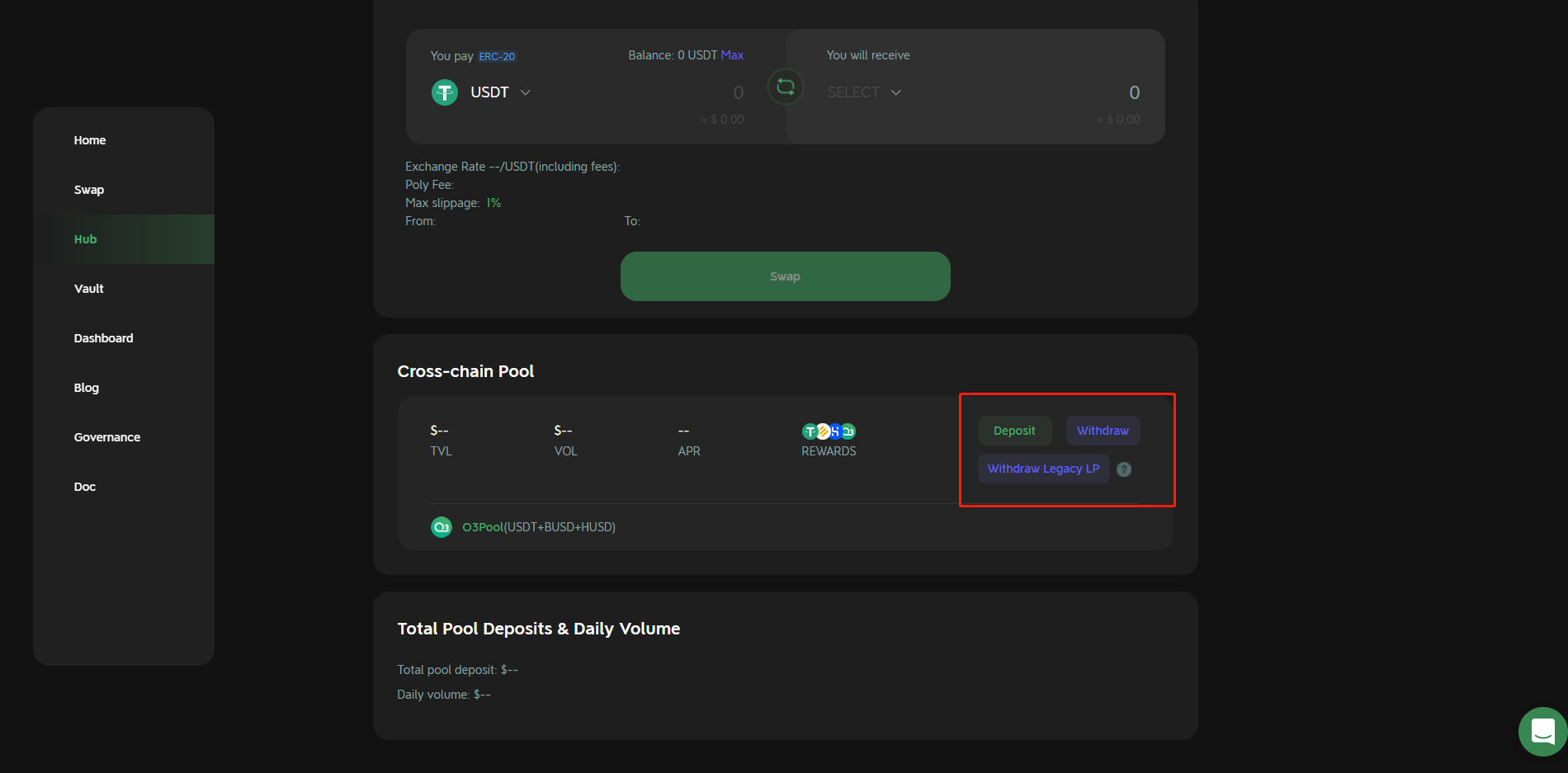1568x773 pixels.
Task: Click the Withdraw Legacy LP button
Action: tap(1043, 469)
